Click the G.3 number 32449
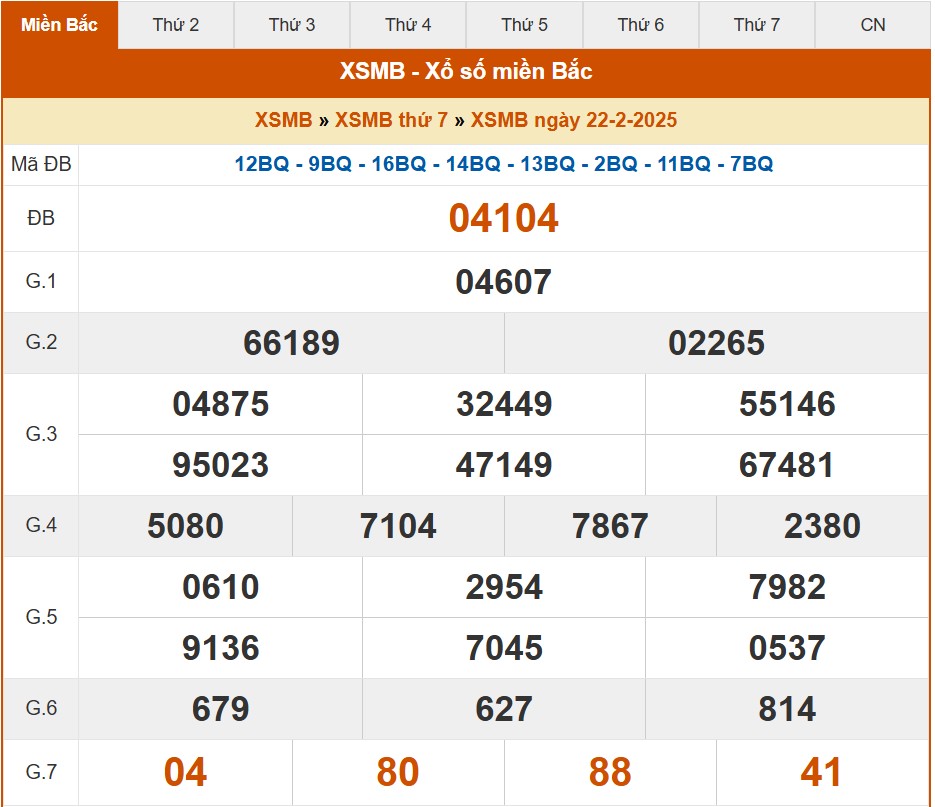Image resolution: width=935 pixels, height=807 pixels. [504, 404]
